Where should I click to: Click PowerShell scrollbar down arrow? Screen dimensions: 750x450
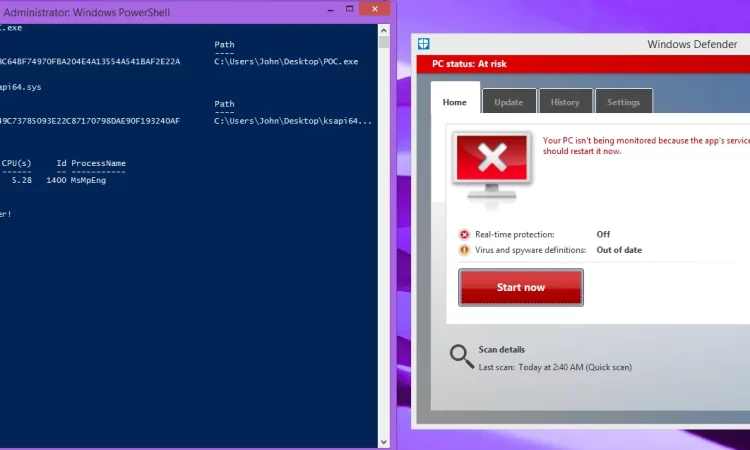pyautogui.click(x=384, y=442)
